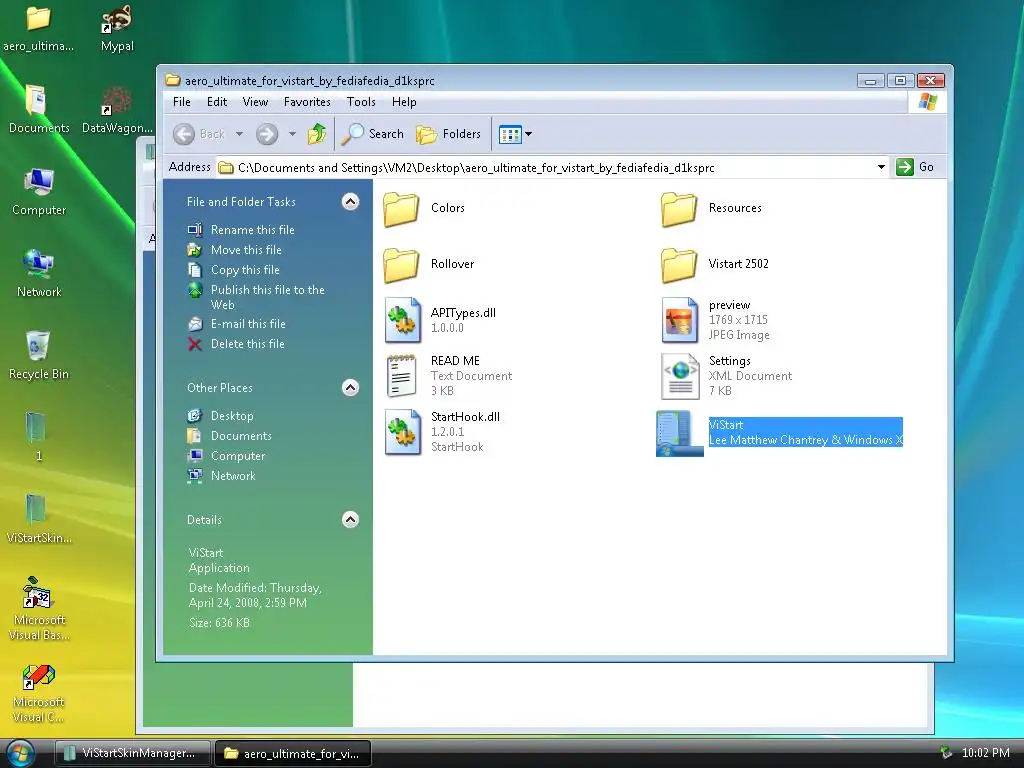Select the APITypes.dll file

point(440,320)
